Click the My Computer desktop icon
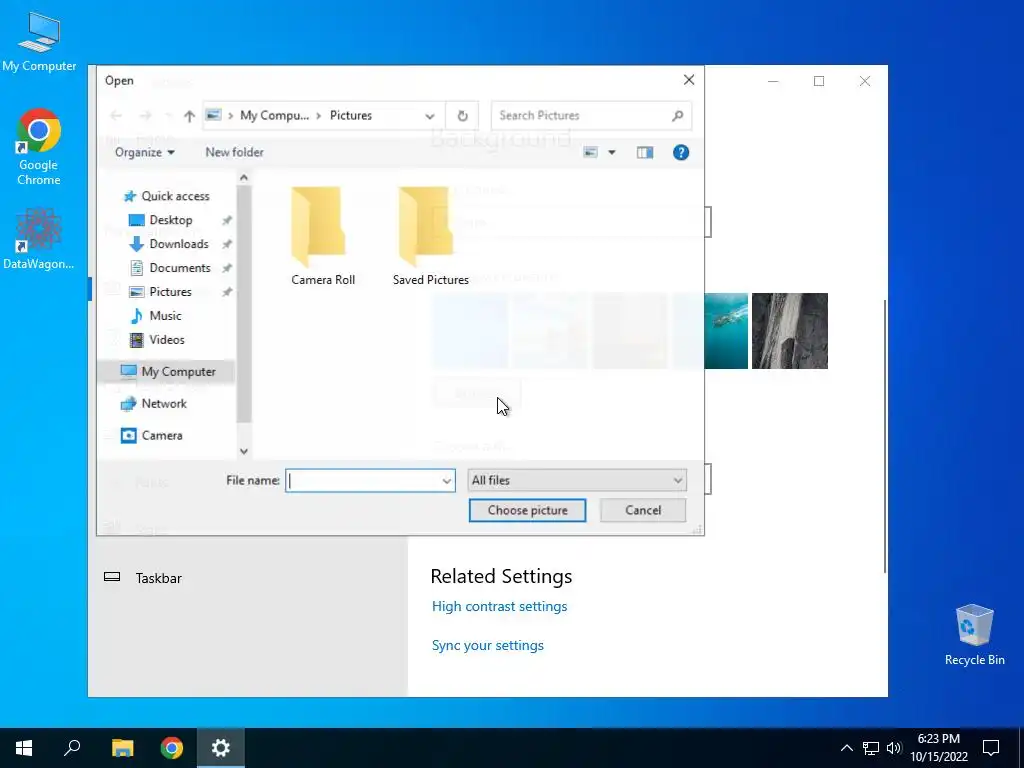Viewport: 1024px width, 768px height. (x=39, y=42)
